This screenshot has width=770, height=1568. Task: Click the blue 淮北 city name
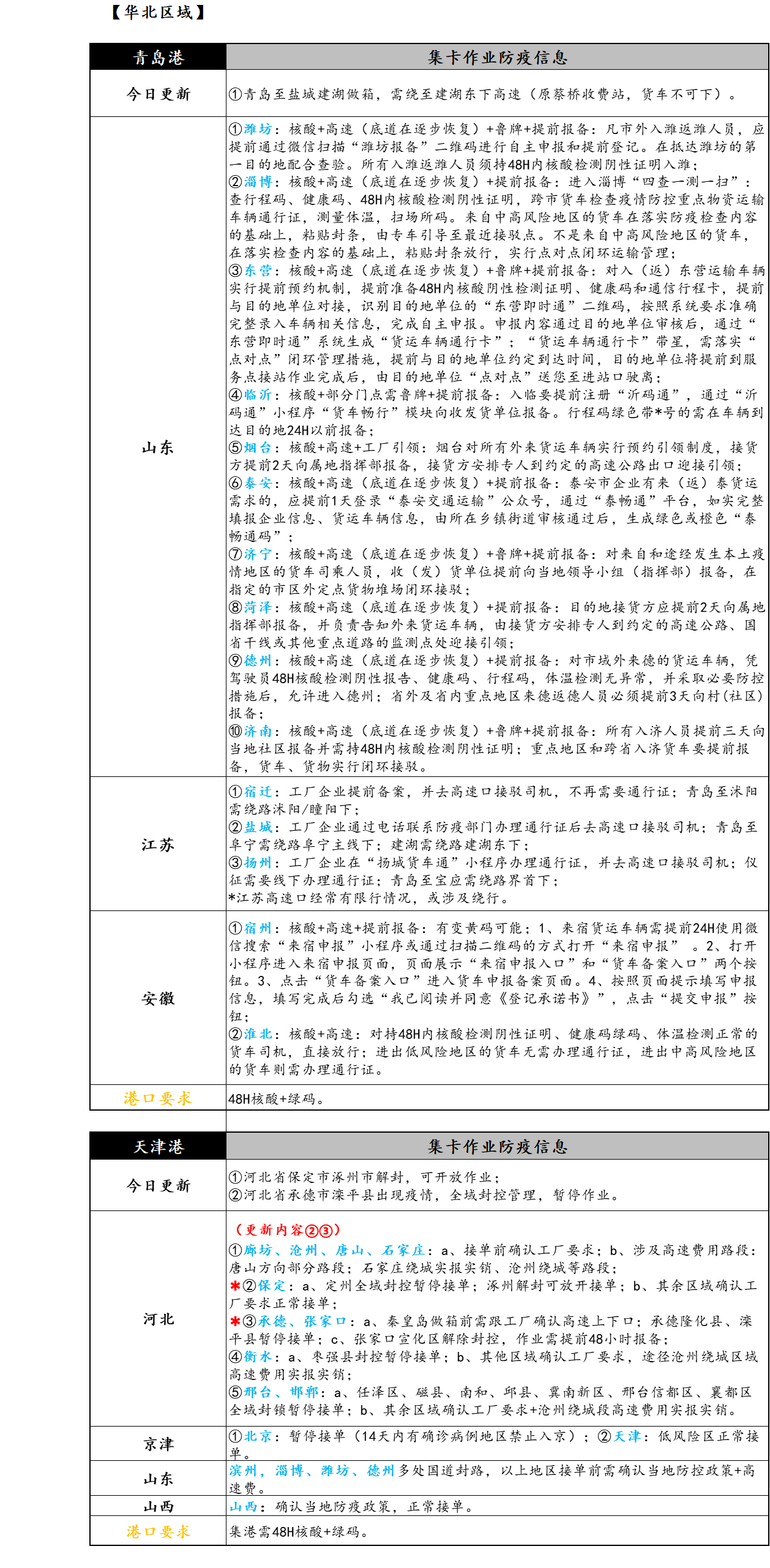[x=258, y=1033]
